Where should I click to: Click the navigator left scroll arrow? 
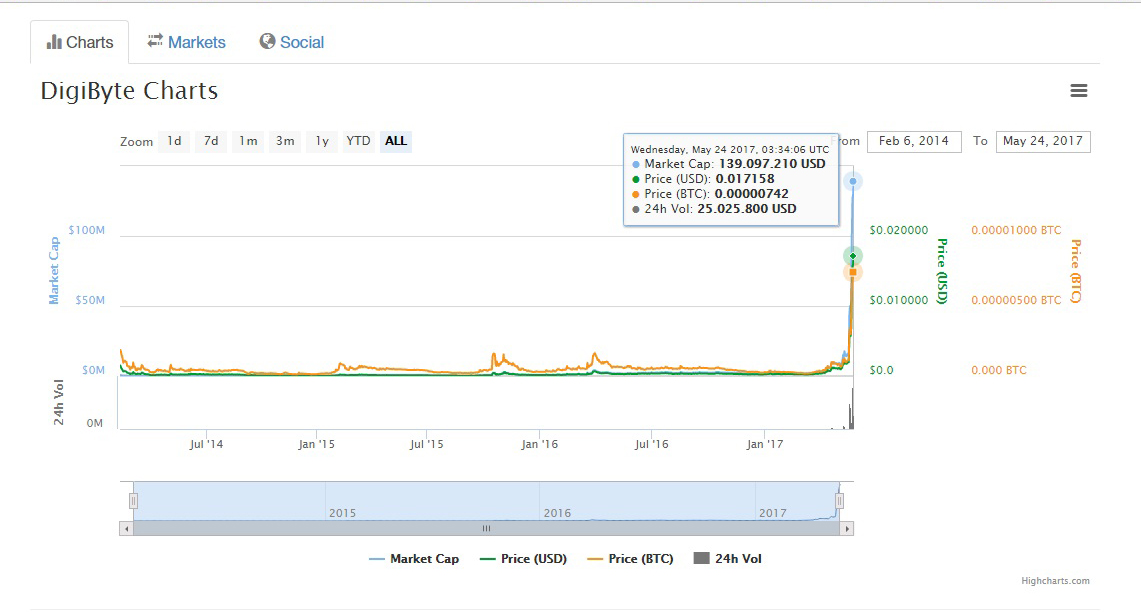tap(127, 529)
